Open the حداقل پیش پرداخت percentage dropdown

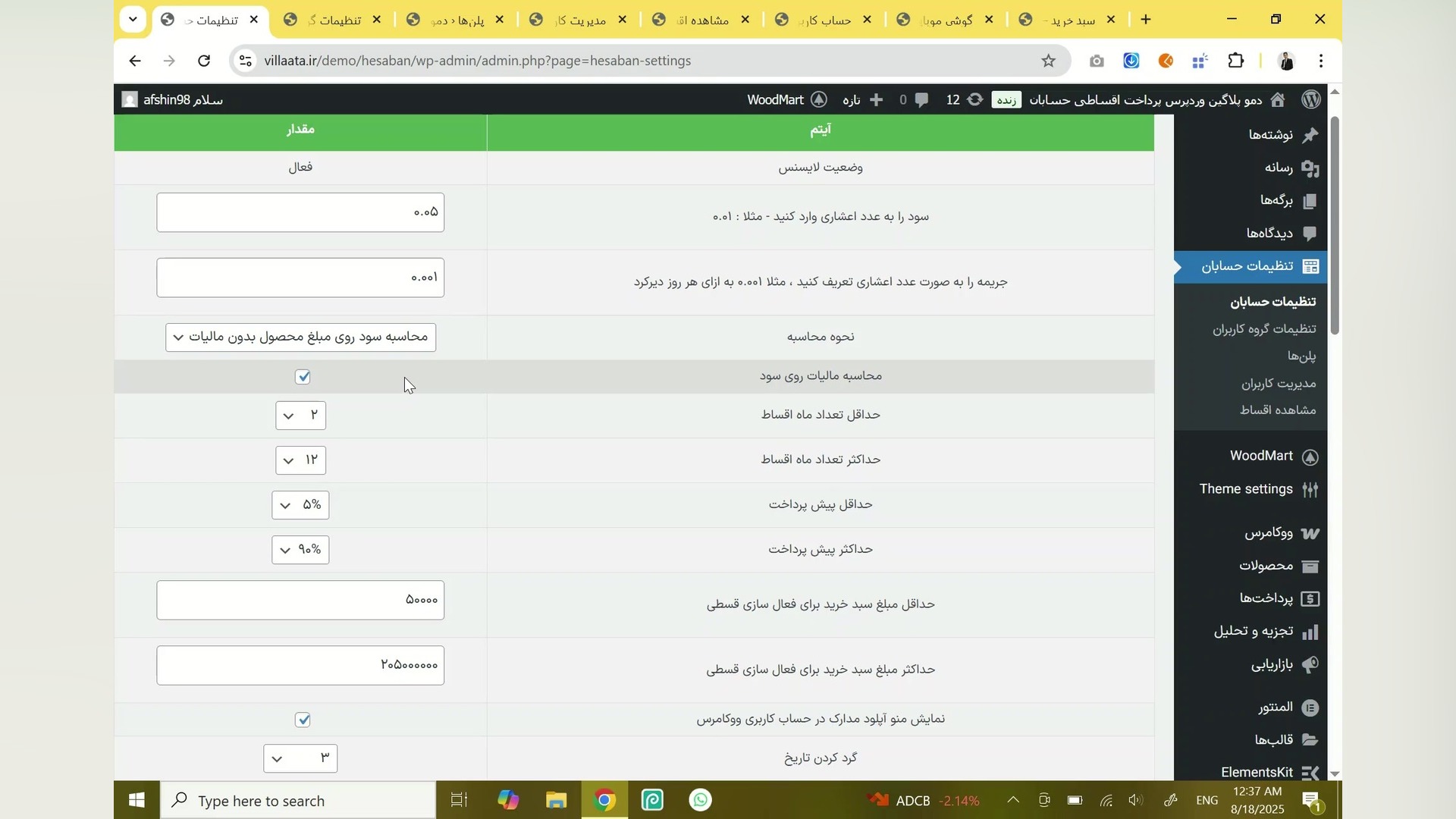(300, 505)
